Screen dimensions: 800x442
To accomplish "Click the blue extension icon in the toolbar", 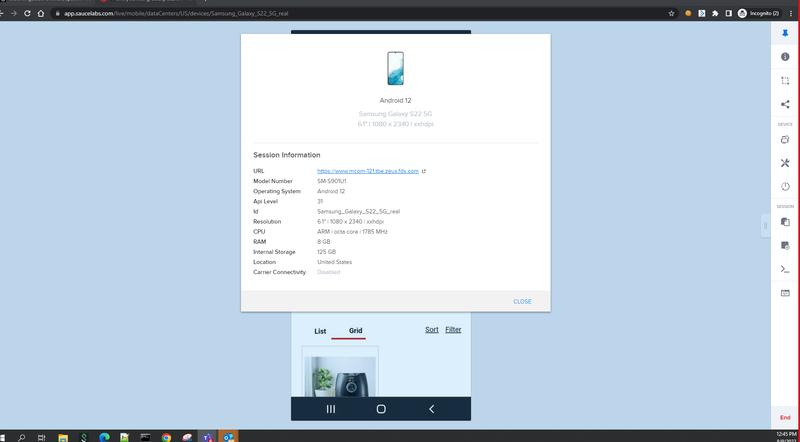I will (x=702, y=13).
